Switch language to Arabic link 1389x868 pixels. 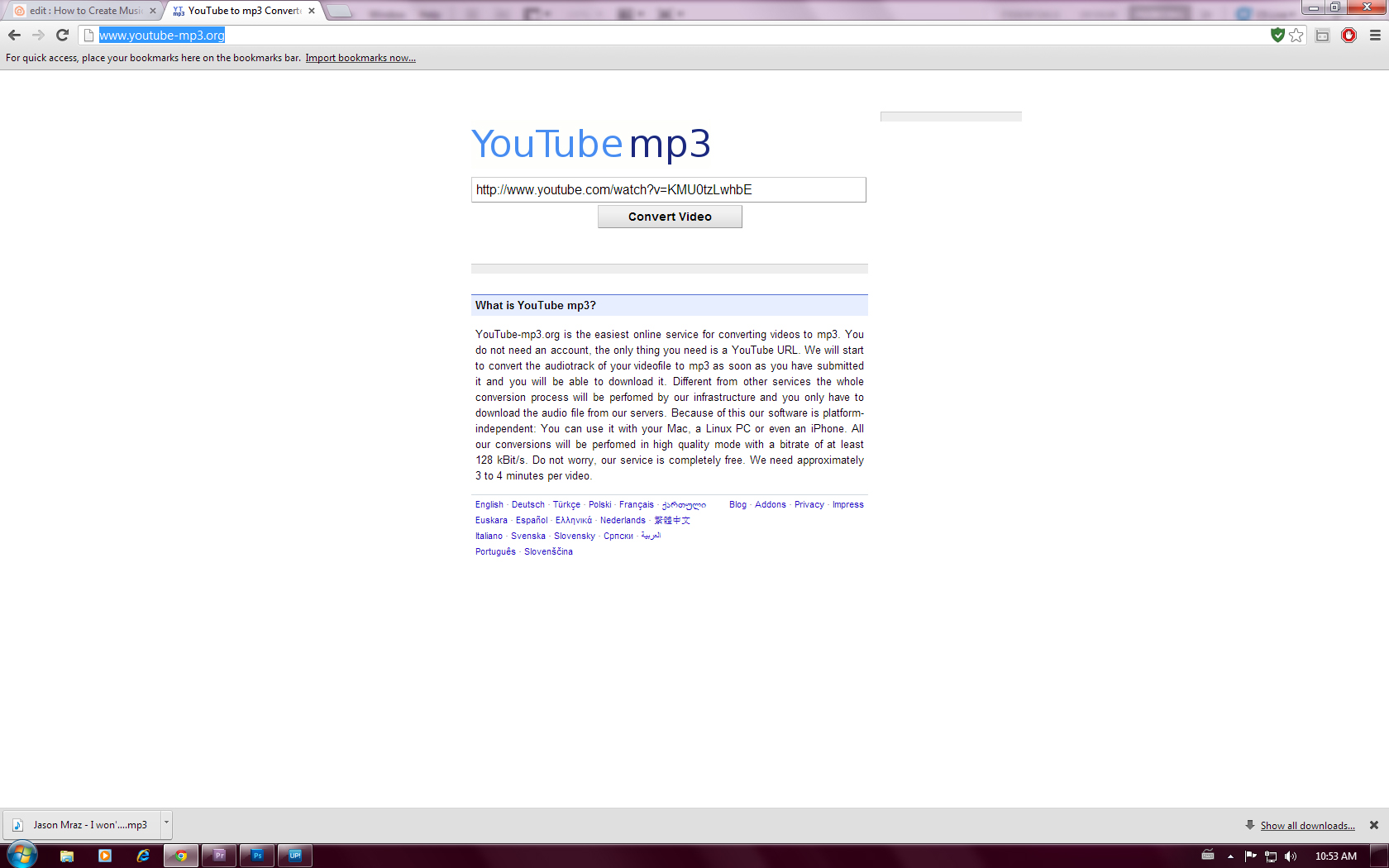[651, 536]
